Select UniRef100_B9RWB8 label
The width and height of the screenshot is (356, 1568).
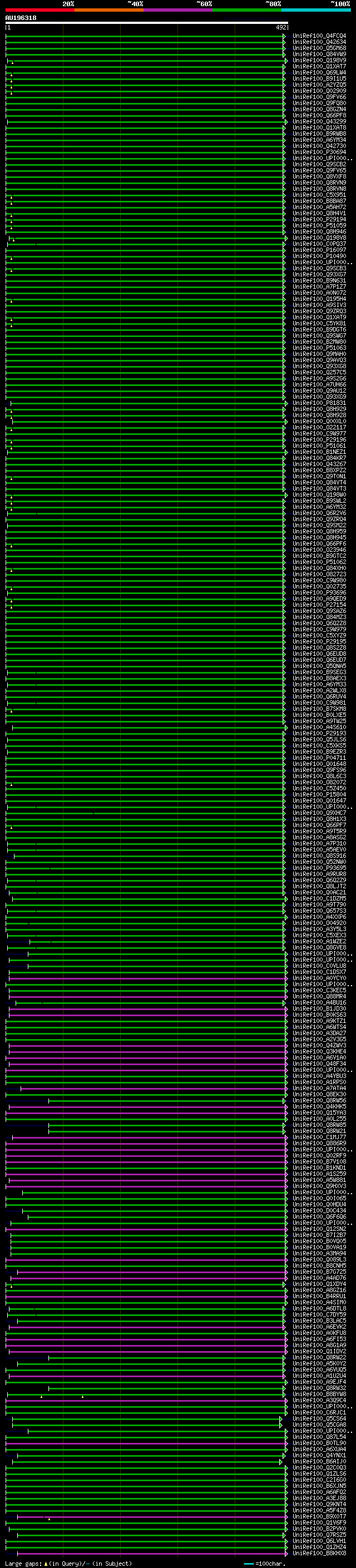(319, 134)
